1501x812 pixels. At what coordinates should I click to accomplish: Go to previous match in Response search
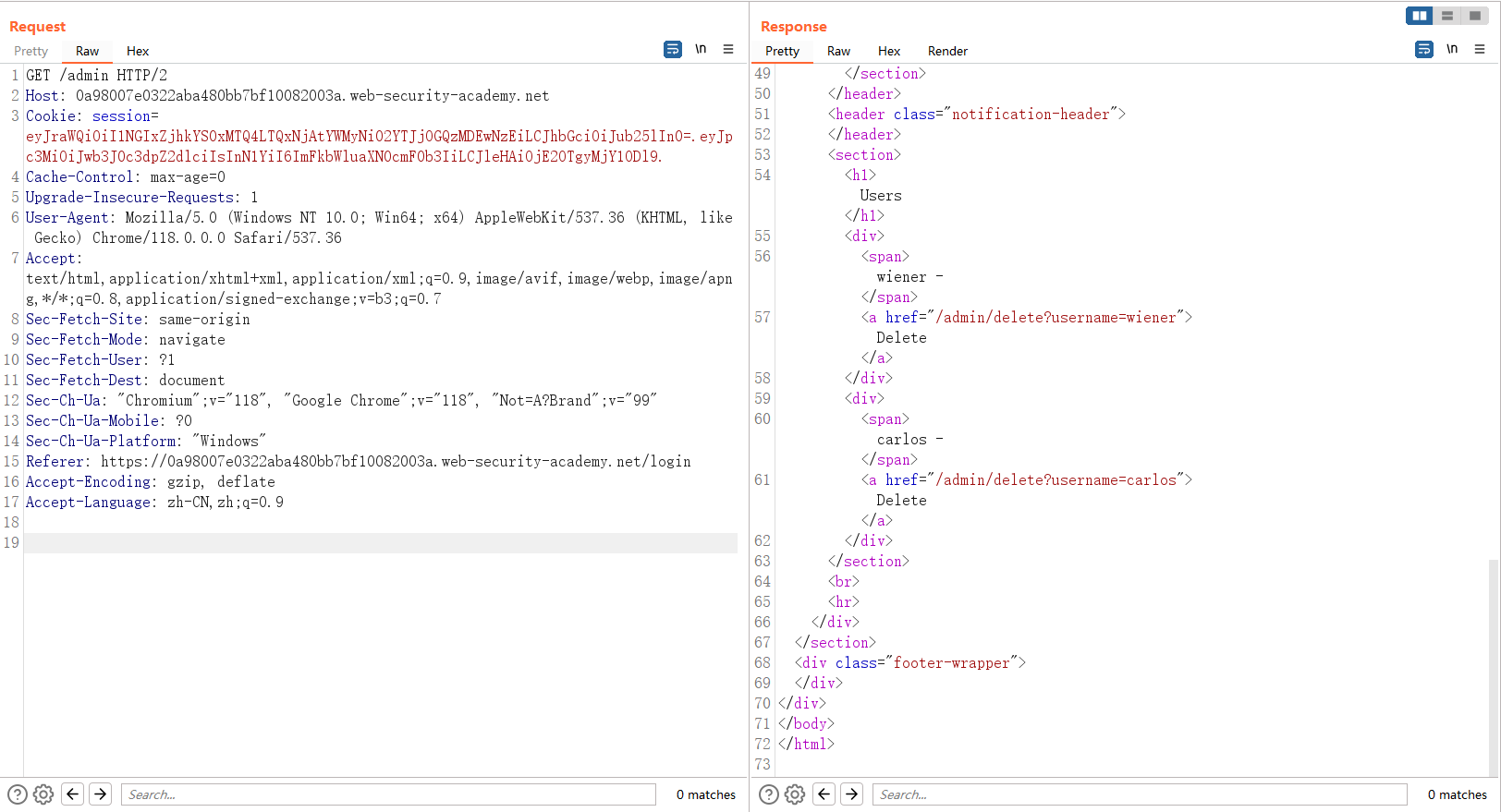pyautogui.click(x=824, y=794)
